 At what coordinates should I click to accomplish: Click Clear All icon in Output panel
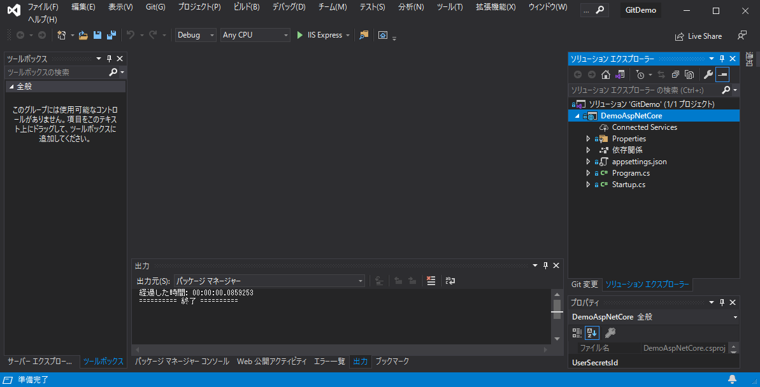click(431, 281)
